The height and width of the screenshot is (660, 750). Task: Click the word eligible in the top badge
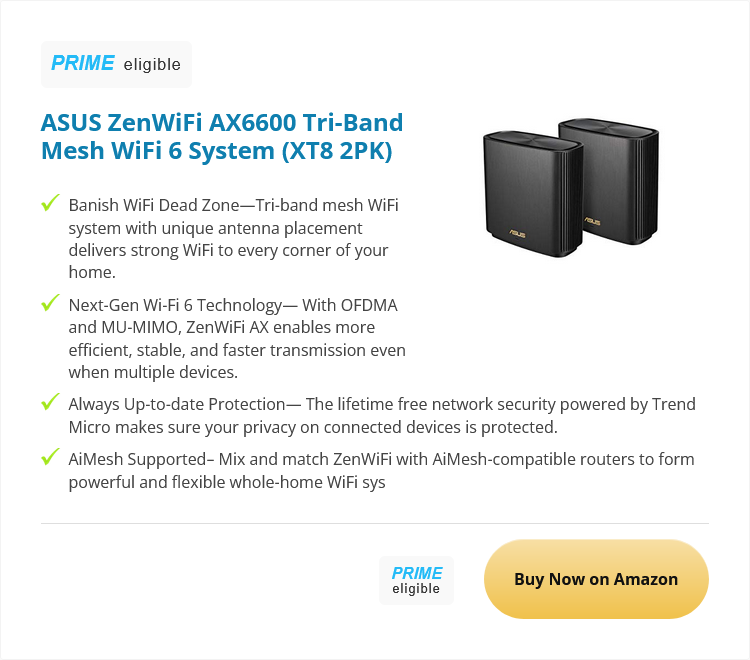point(152,65)
